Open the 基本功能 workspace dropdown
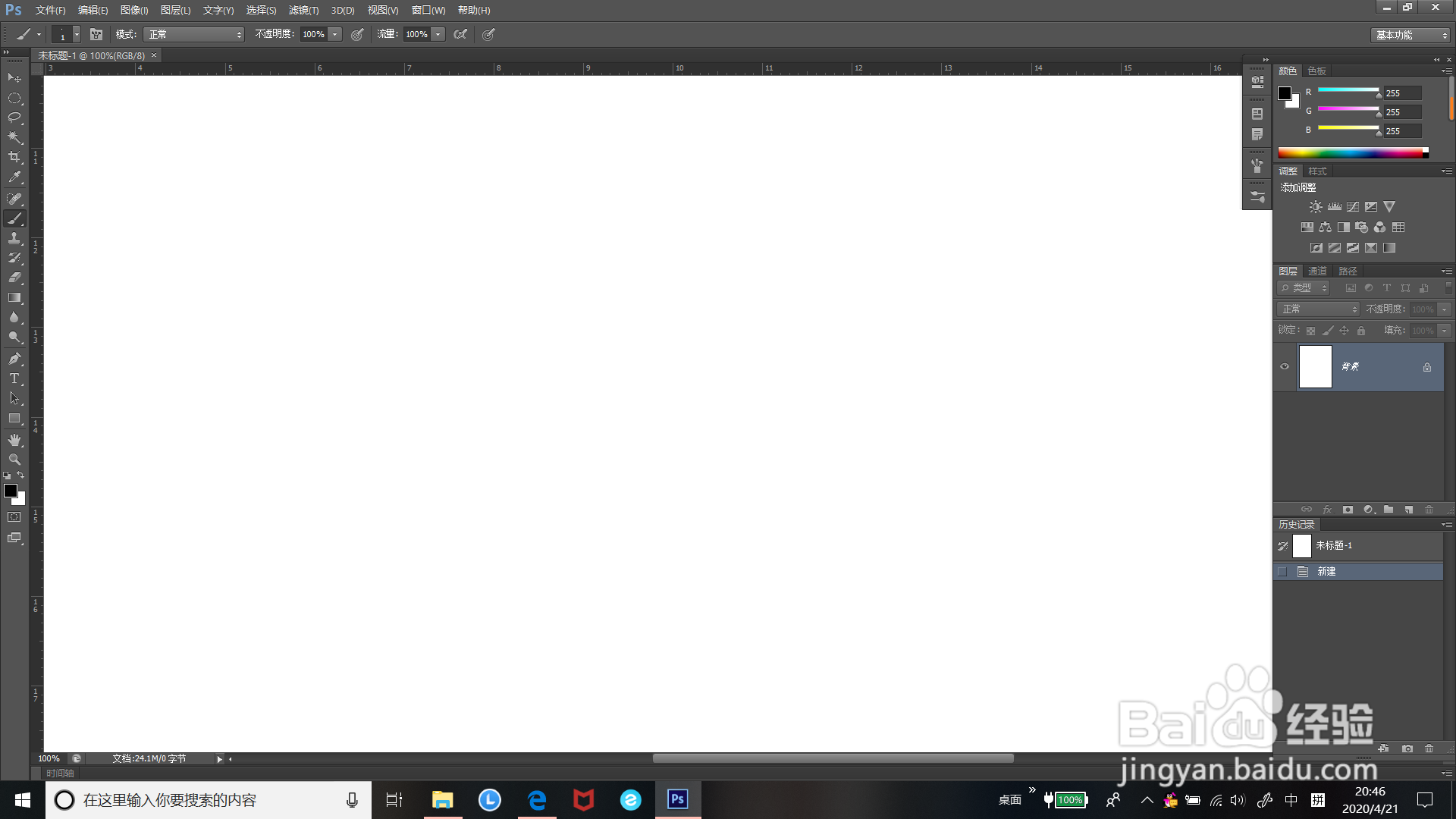 point(1410,35)
